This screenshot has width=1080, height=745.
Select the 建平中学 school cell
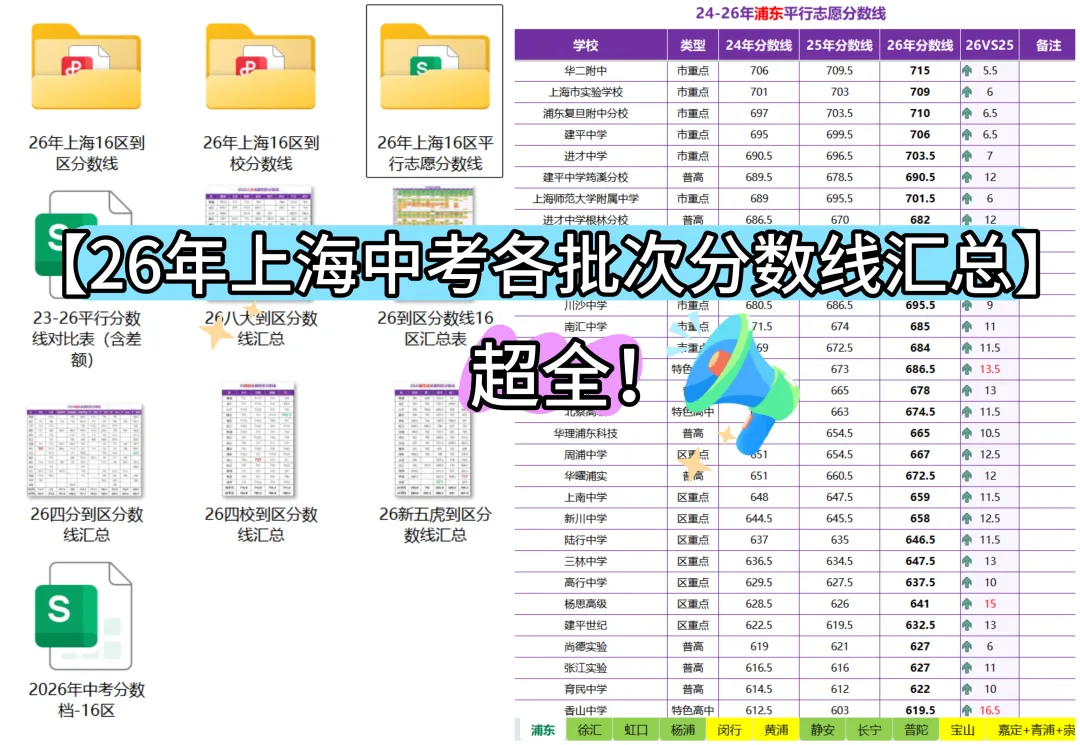pos(590,134)
